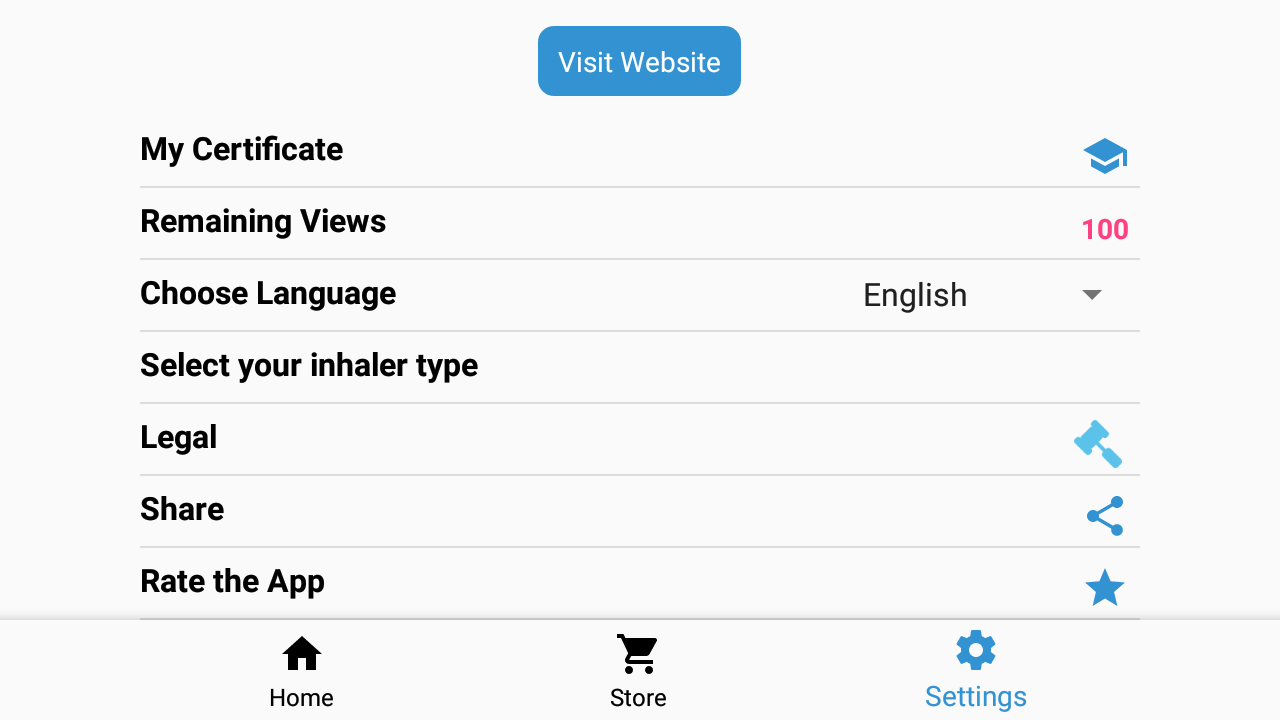
Task: Open the My Certificate row
Action: (241, 149)
